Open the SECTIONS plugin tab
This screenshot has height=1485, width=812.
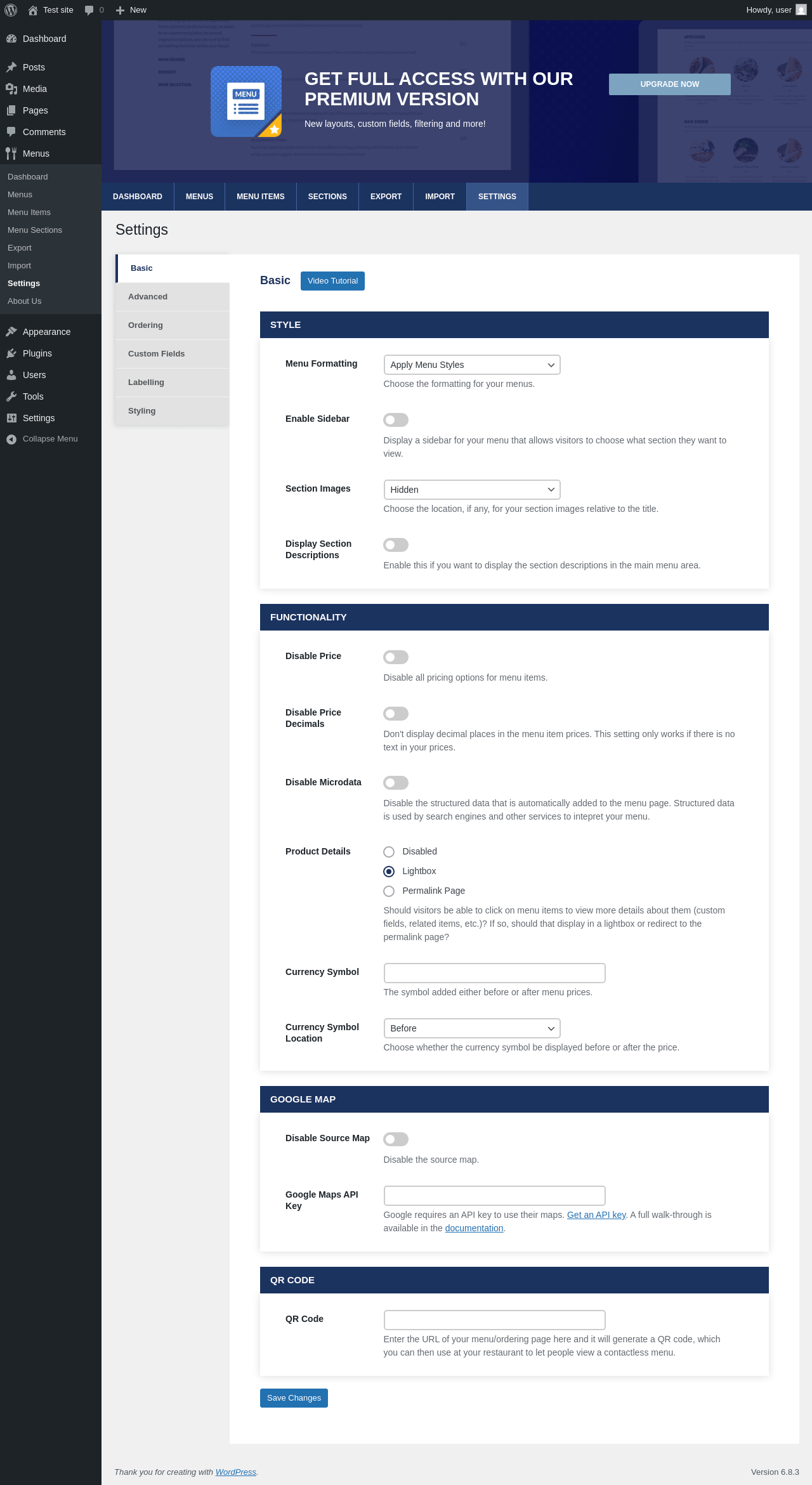point(327,197)
